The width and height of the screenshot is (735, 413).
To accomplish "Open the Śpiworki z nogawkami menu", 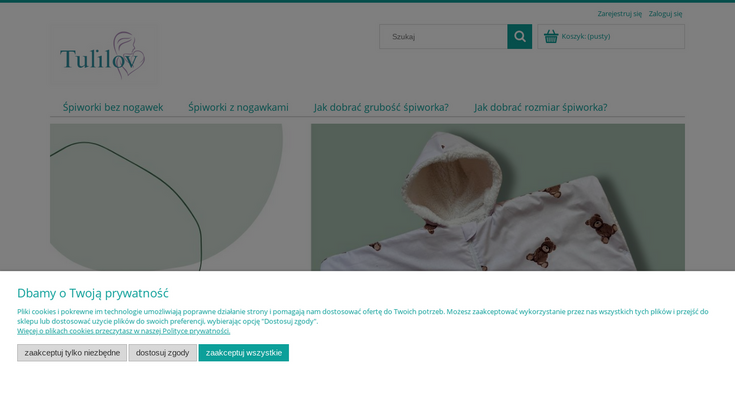I will (238, 107).
